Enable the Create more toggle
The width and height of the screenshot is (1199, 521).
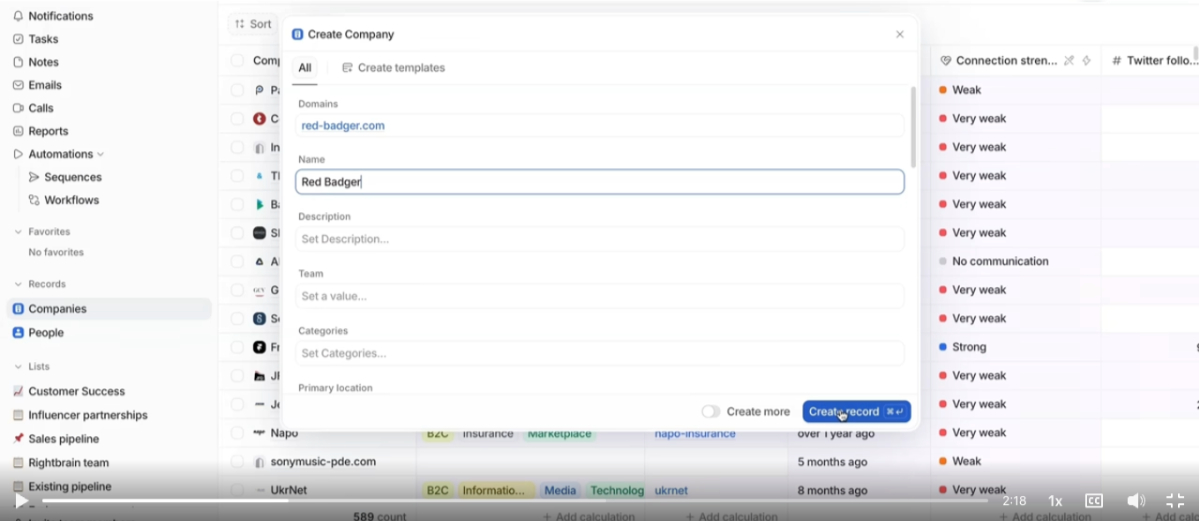(x=710, y=412)
